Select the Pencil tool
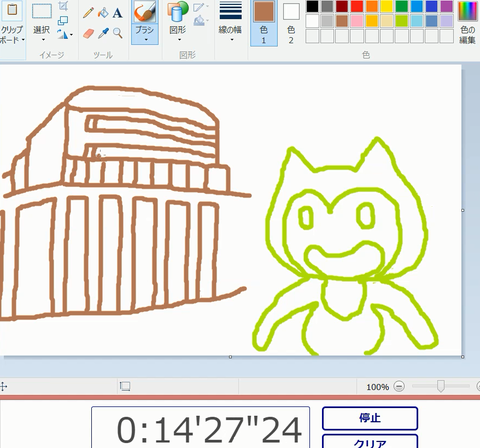480x448 pixels. (x=88, y=13)
